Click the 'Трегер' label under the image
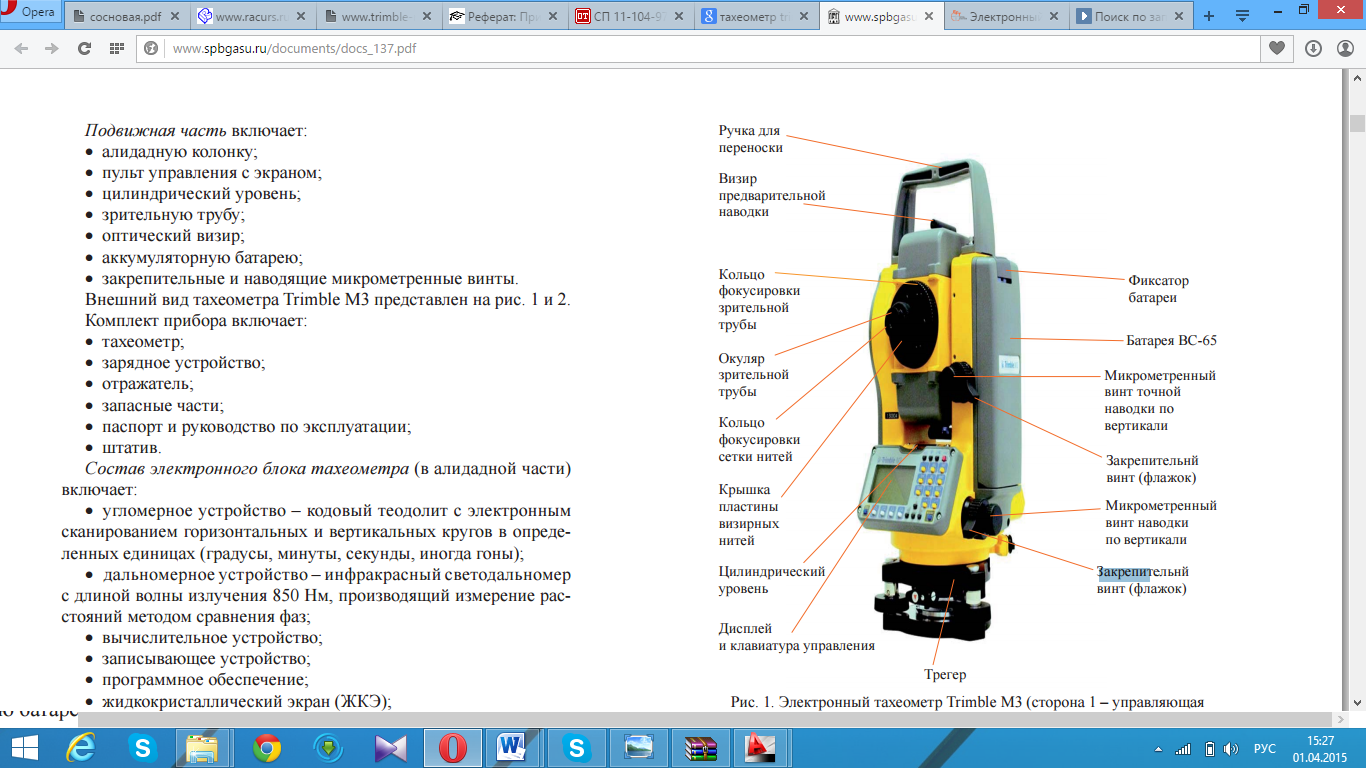Screen dimensions: 1366x768 pos(945,675)
